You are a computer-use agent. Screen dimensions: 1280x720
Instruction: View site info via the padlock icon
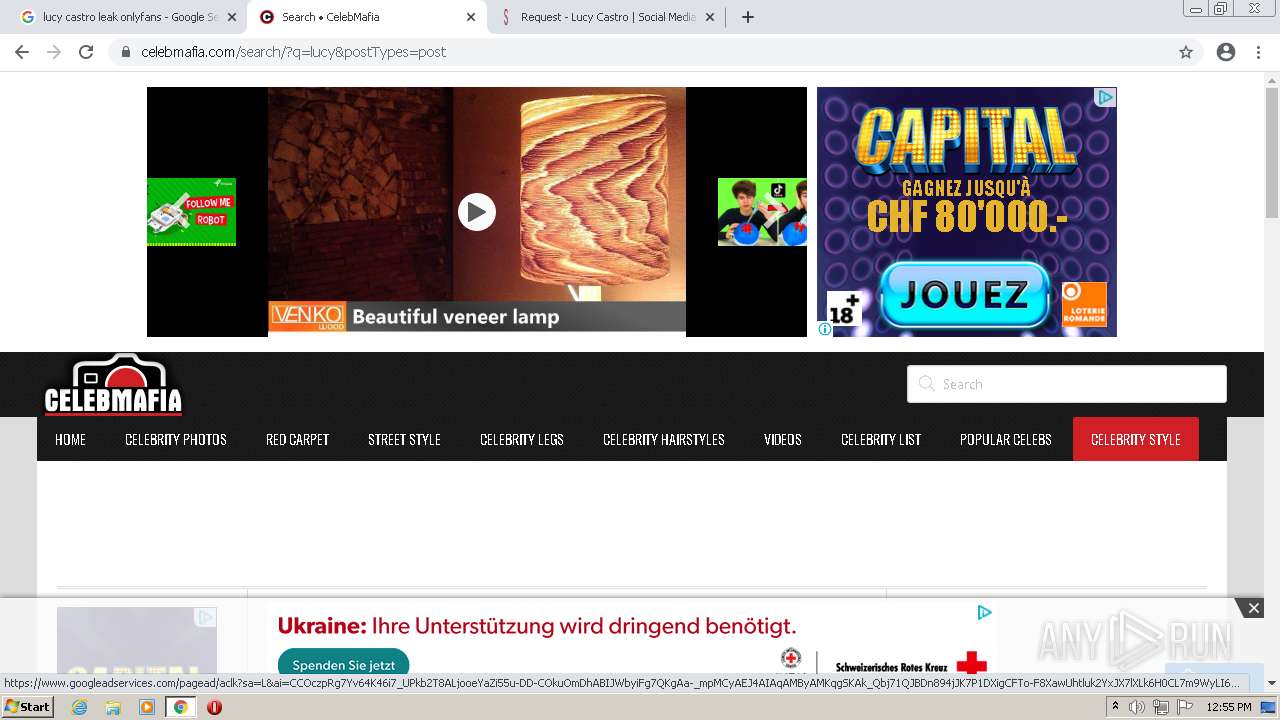pos(126,52)
